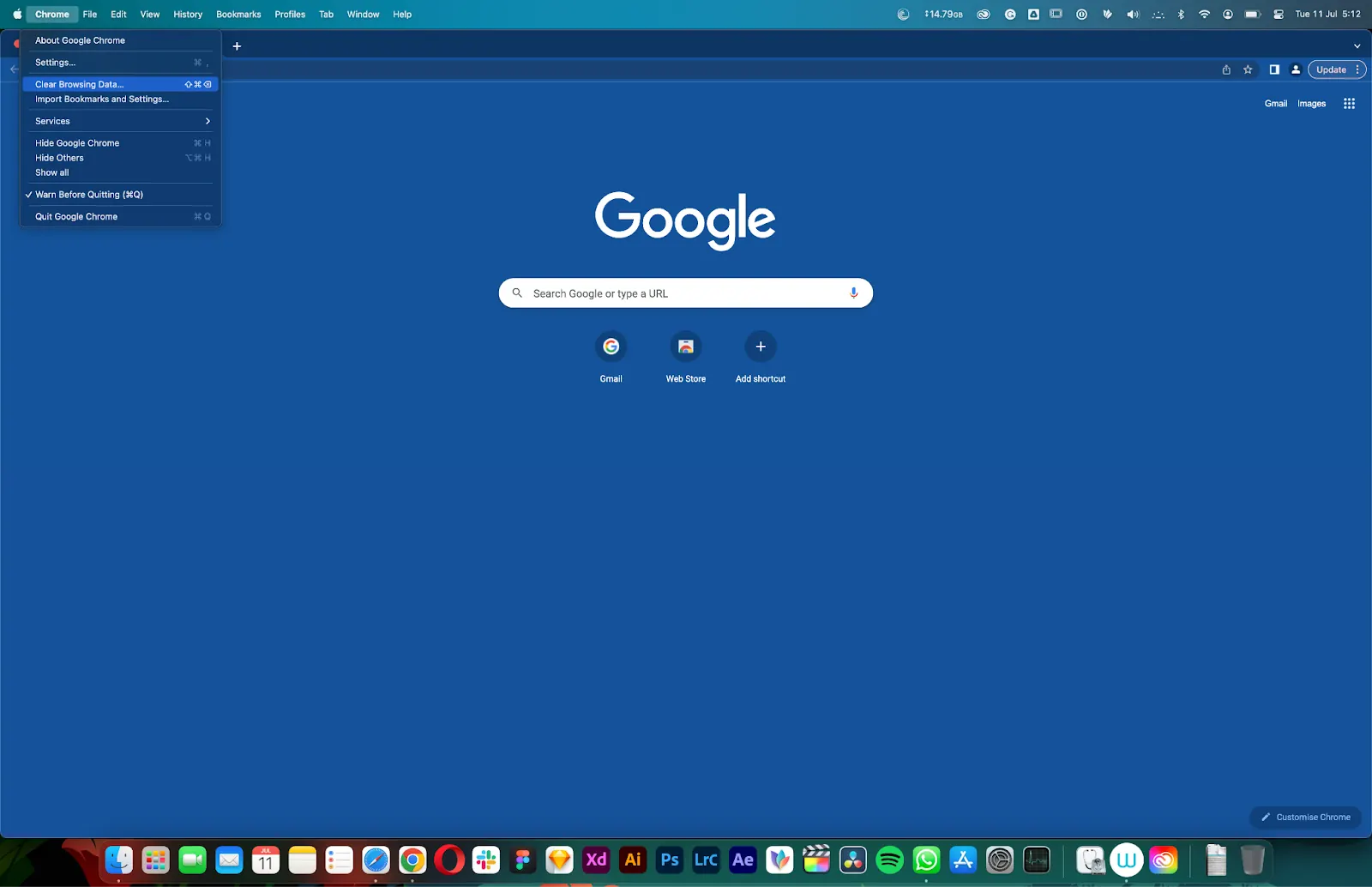Open the View menu
Viewport: 1372px width, 887px height.
pyautogui.click(x=150, y=14)
